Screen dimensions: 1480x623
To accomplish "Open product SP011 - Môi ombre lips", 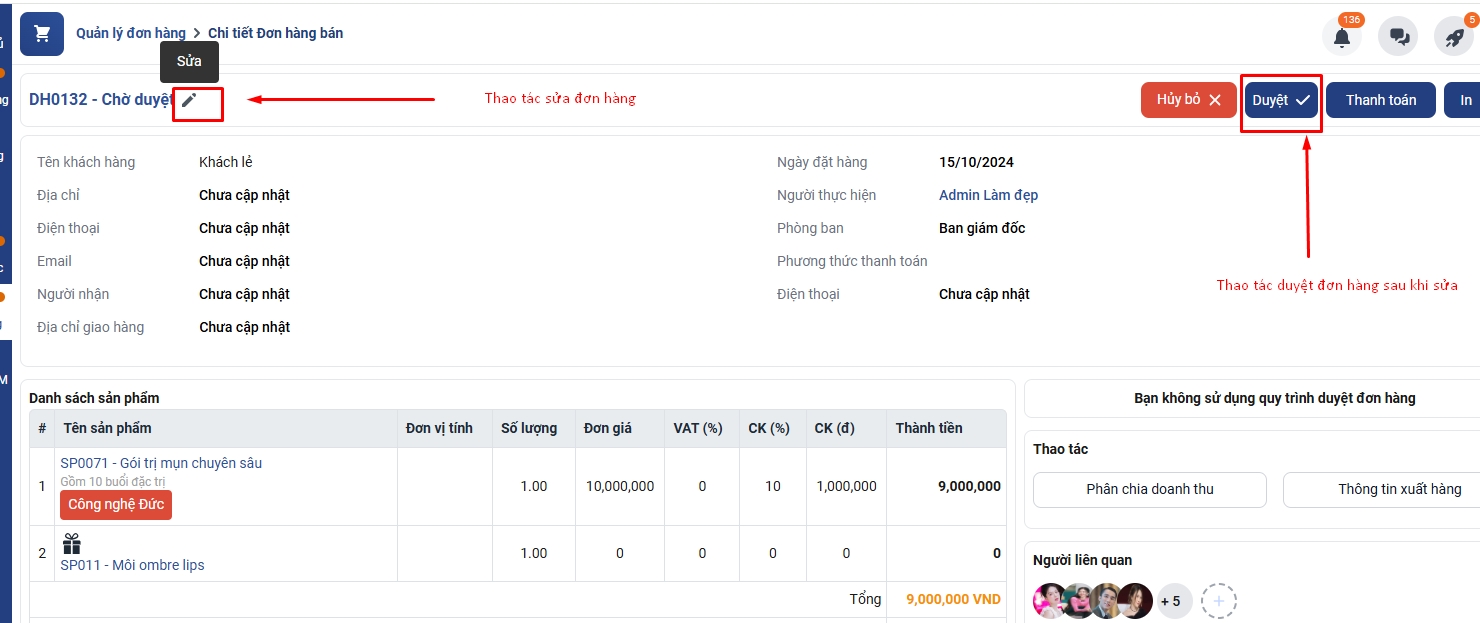I will (x=132, y=565).
